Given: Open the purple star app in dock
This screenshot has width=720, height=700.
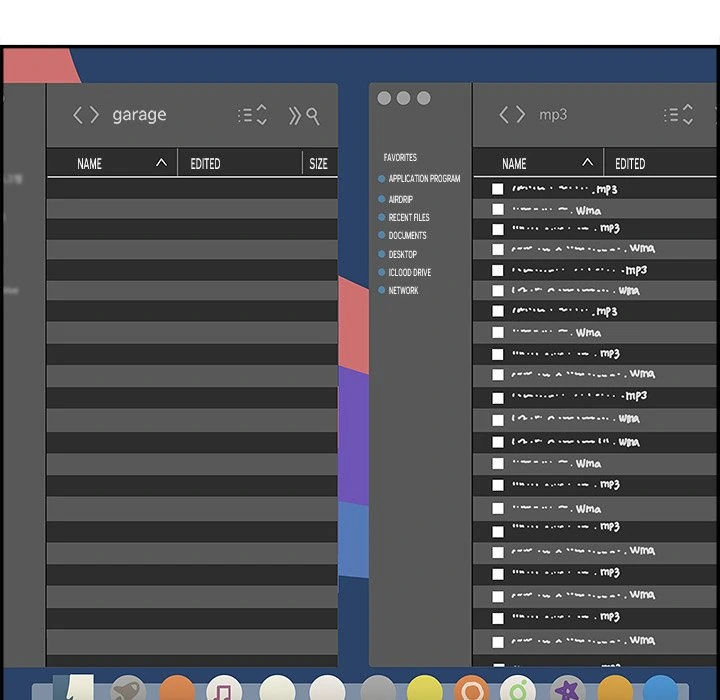Looking at the screenshot, I should coord(568,690).
